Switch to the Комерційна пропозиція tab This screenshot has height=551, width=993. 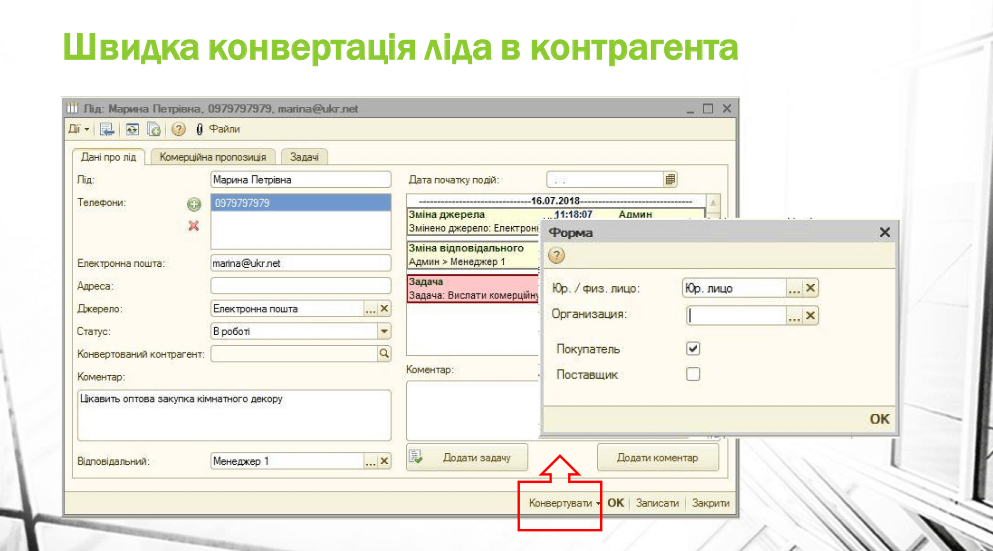point(213,157)
